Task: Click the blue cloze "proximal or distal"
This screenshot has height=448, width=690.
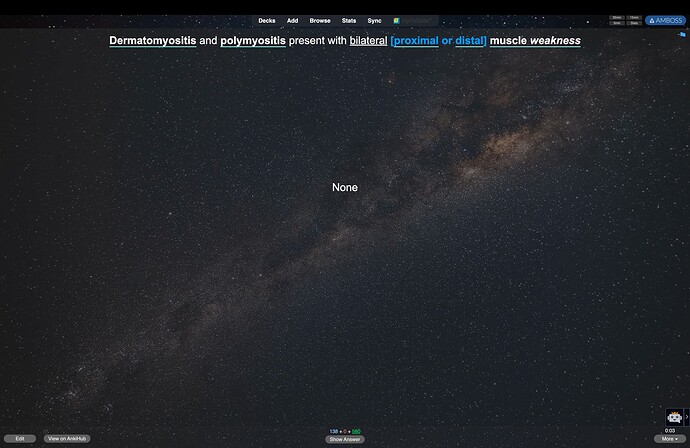Action: pyautogui.click(x=438, y=40)
